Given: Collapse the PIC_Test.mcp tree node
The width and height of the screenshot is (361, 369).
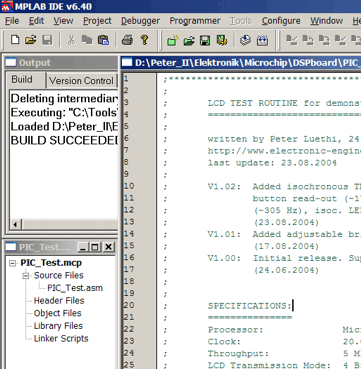Looking at the screenshot, I should click(13, 263).
